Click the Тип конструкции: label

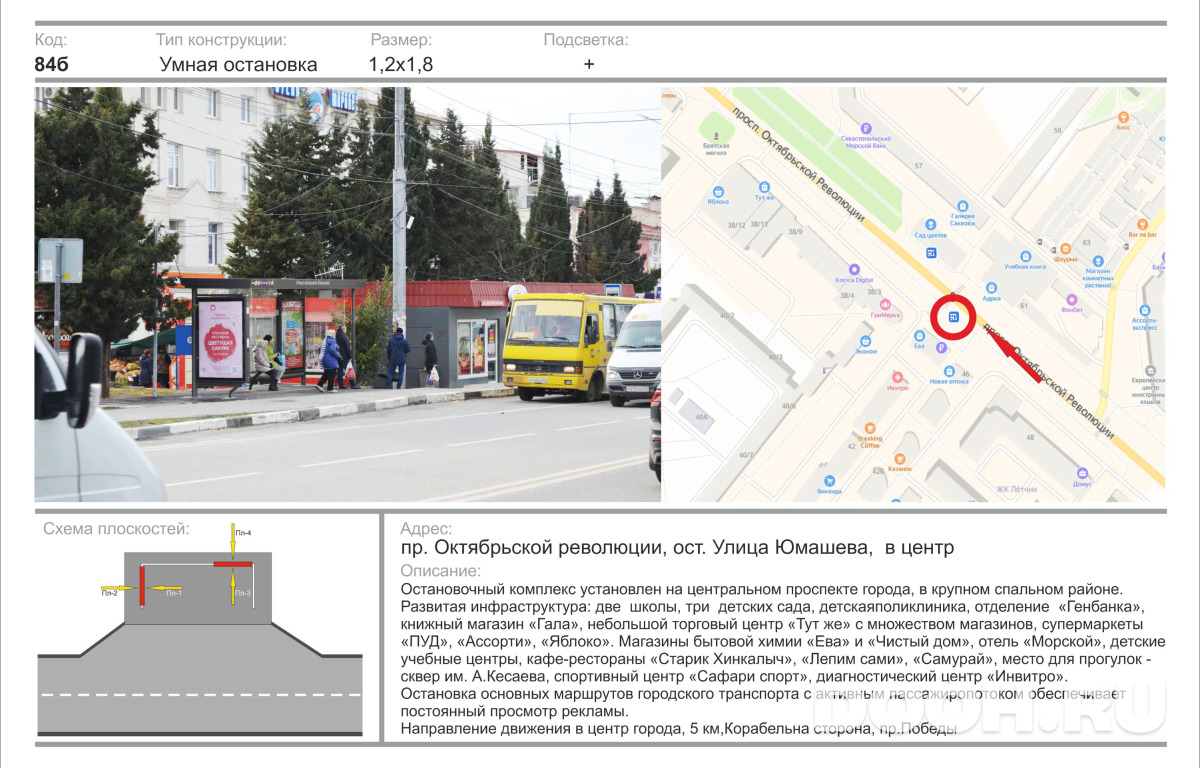coord(221,40)
